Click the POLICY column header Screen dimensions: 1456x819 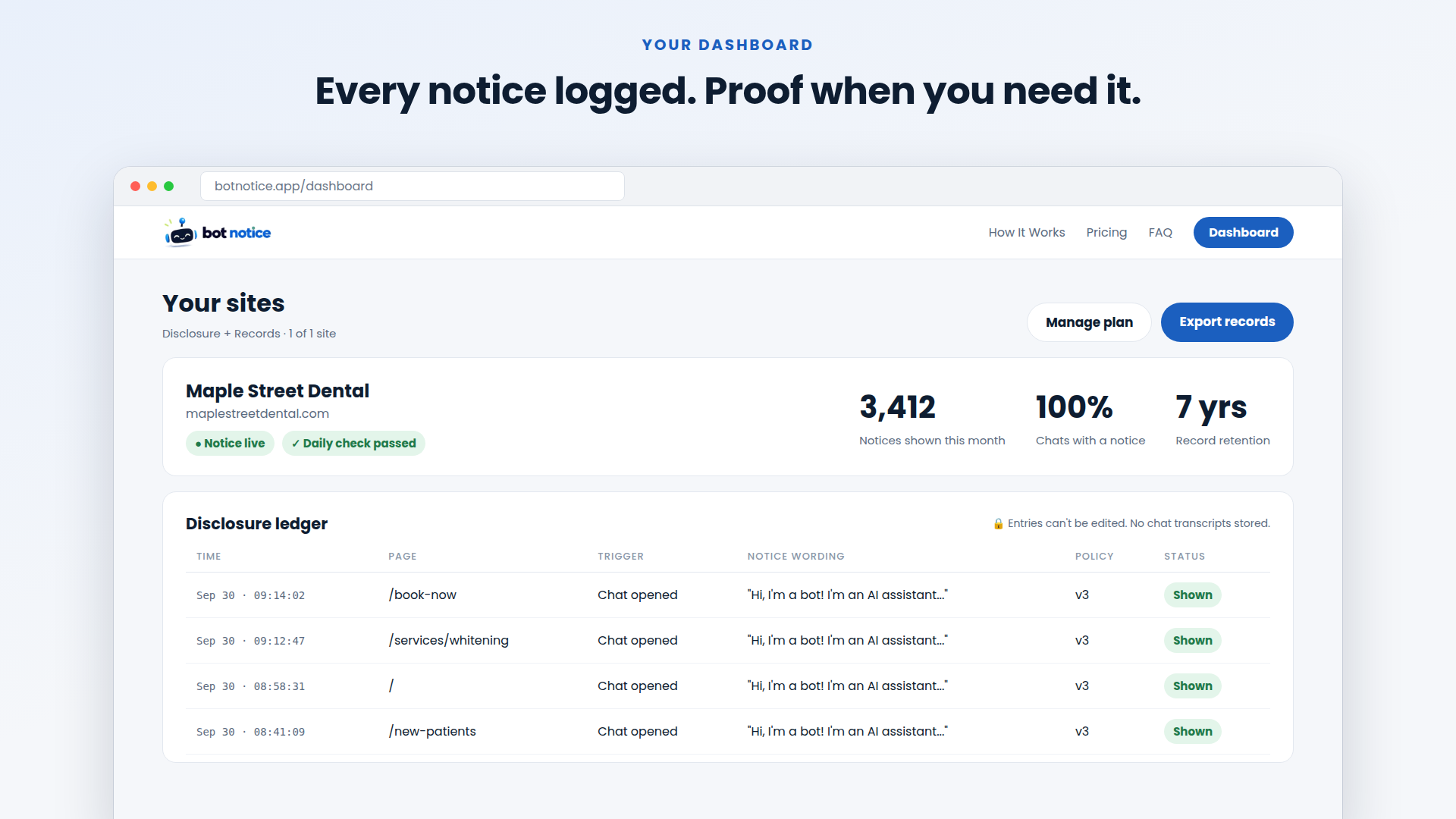click(x=1094, y=557)
